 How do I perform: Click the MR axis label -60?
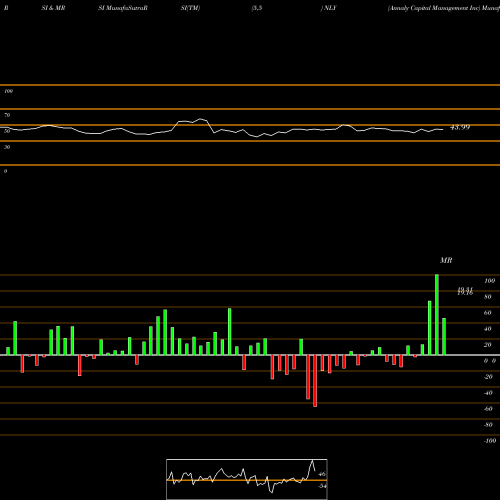click(x=488, y=409)
